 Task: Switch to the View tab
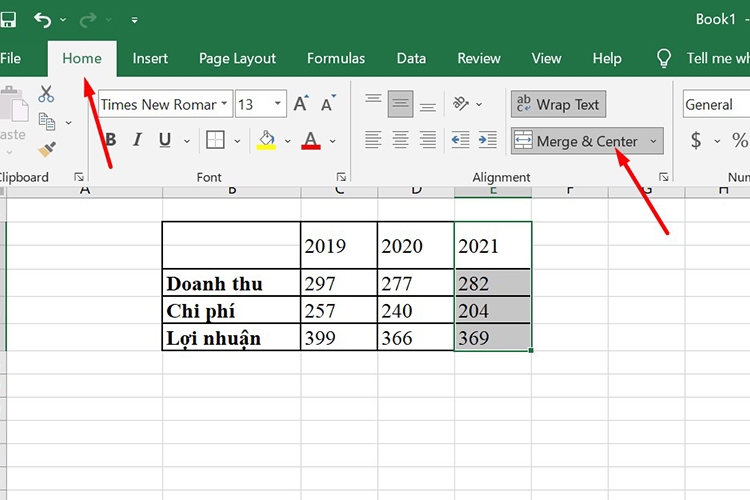(x=546, y=58)
